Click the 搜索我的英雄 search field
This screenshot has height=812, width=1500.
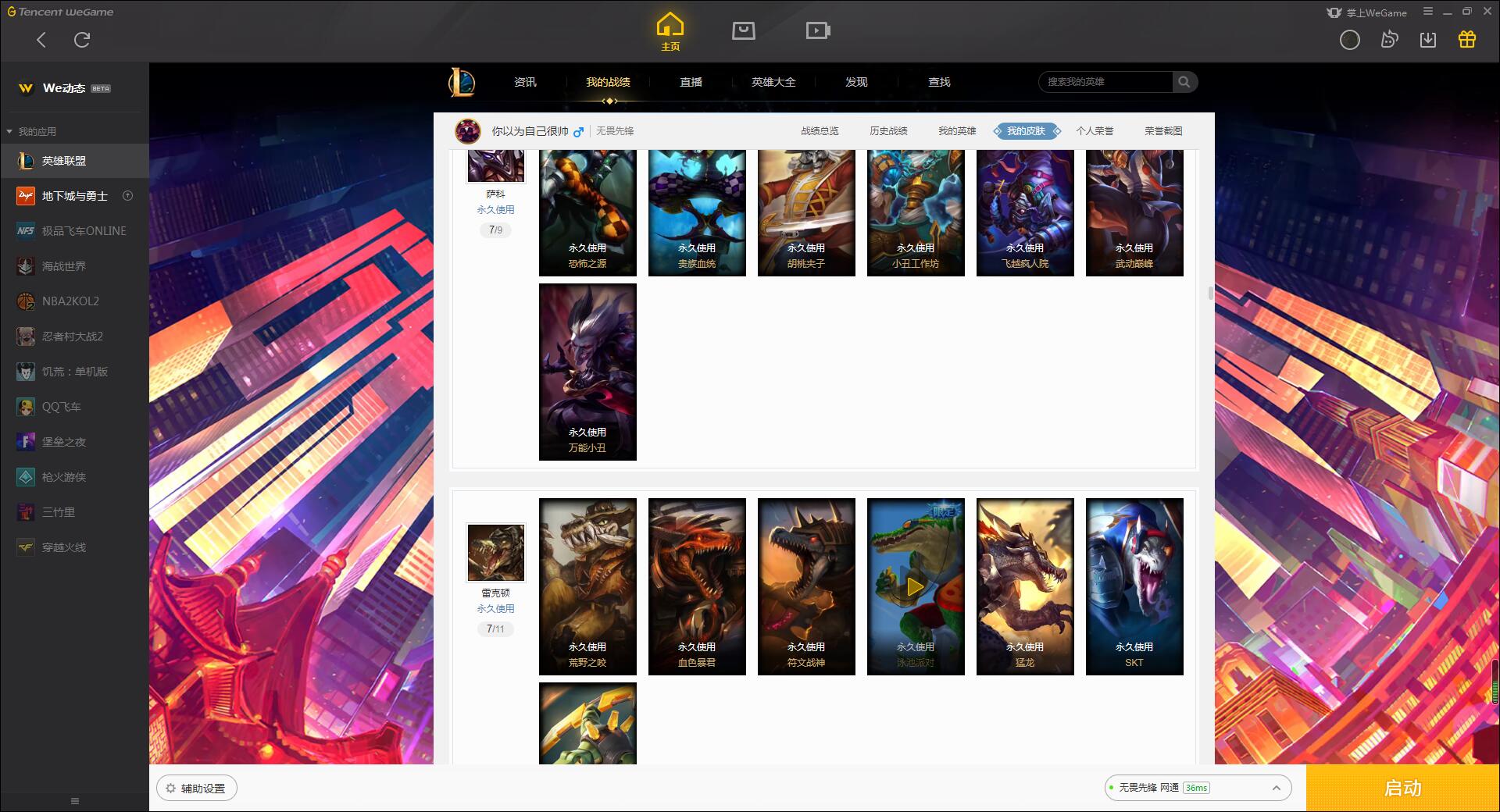1105,82
